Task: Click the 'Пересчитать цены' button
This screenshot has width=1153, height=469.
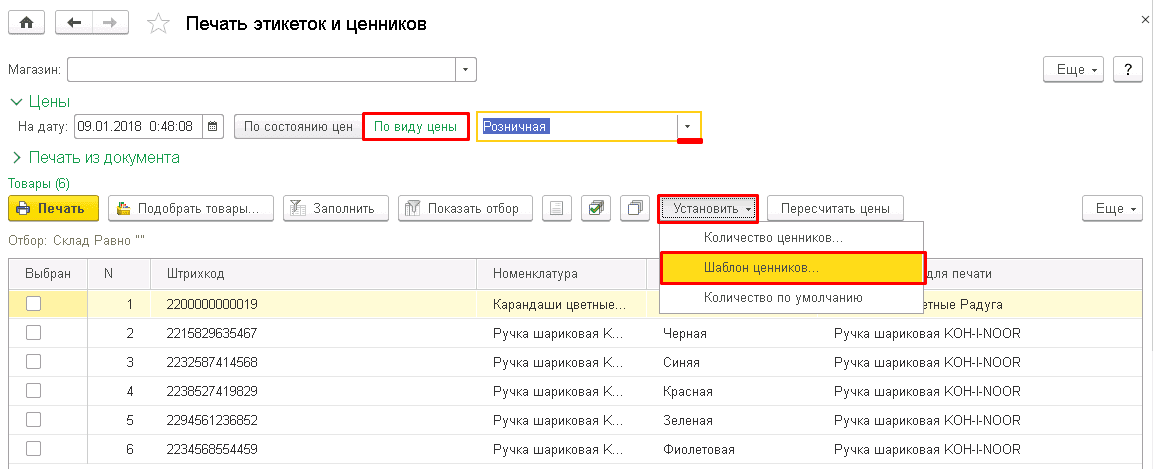Action: pos(835,208)
